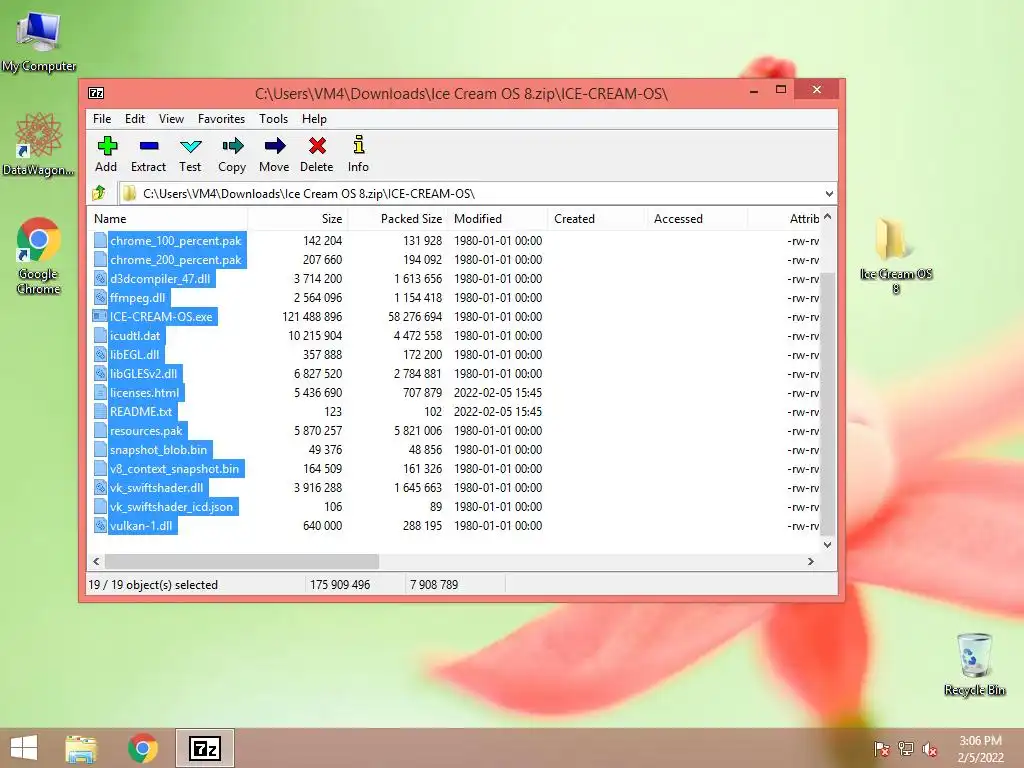Select libEGL.dll file name
The height and width of the screenshot is (768, 1024).
135,355
